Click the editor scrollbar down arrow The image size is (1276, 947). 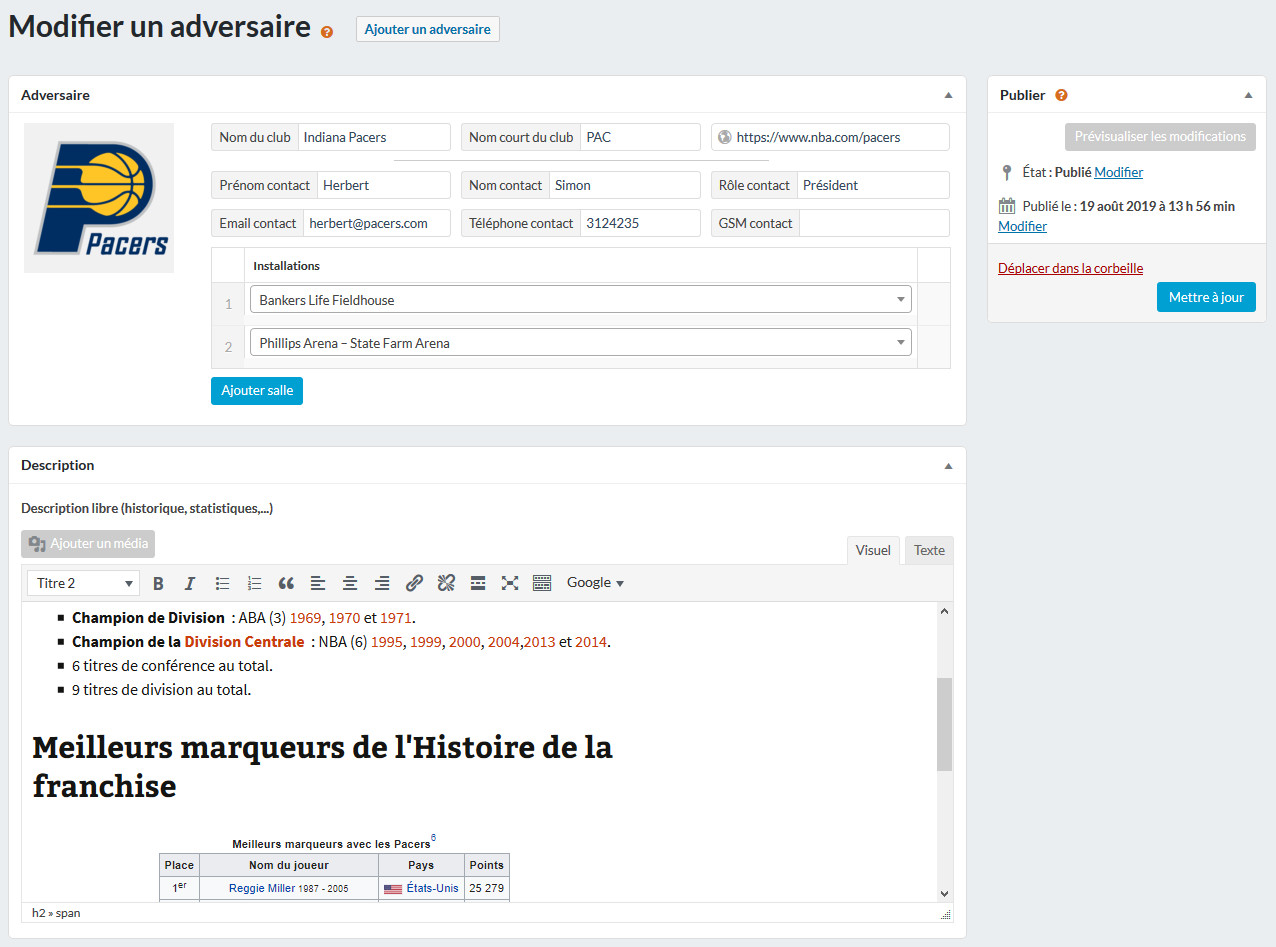pos(945,893)
